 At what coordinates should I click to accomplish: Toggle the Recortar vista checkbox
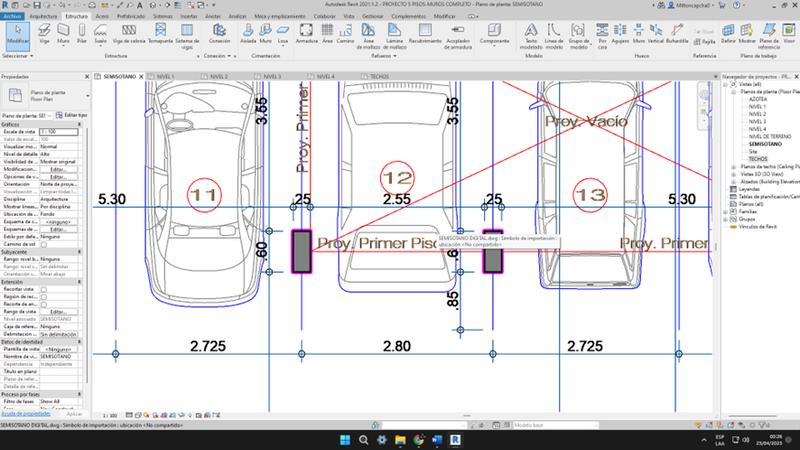[44, 288]
